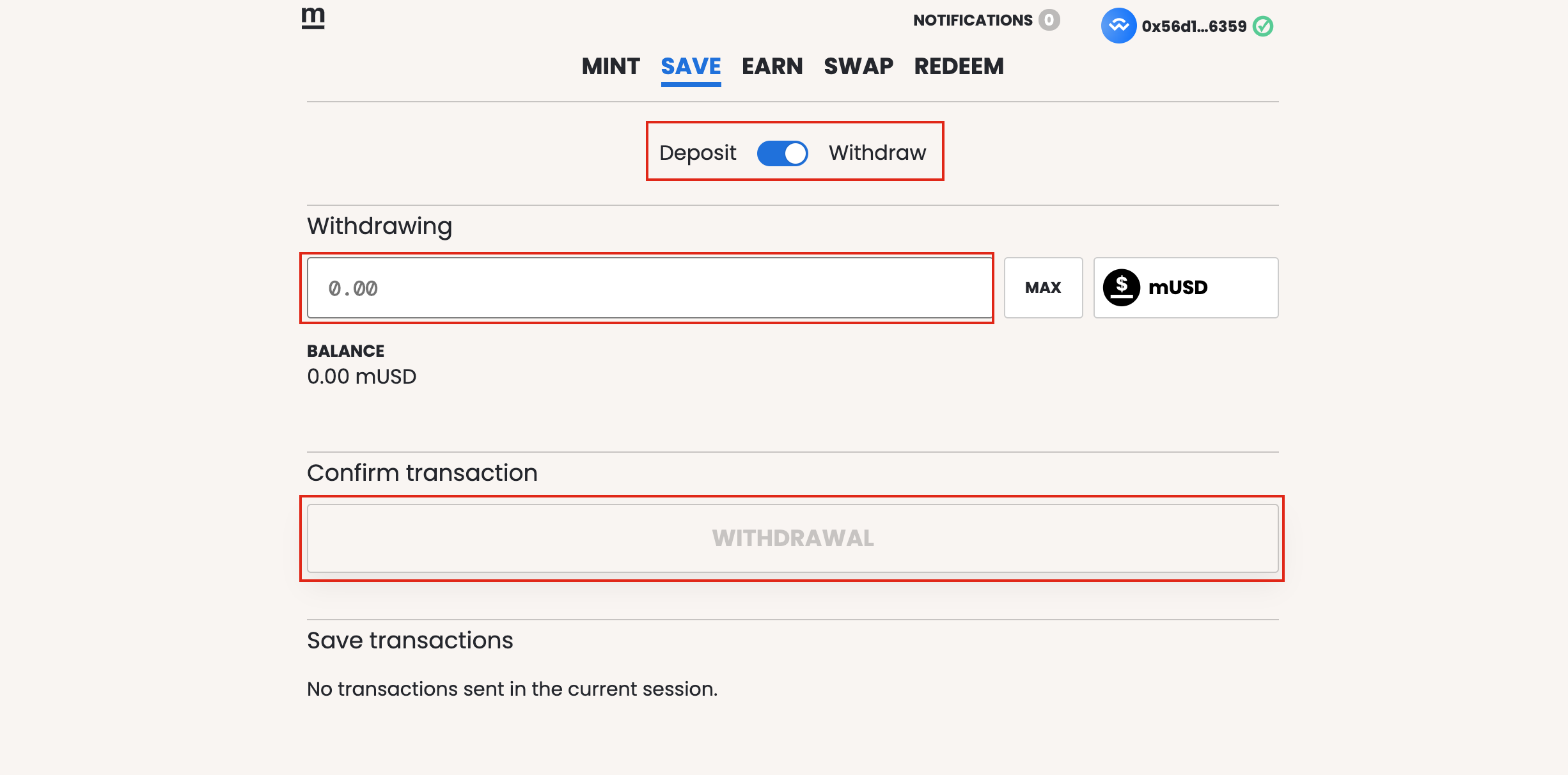Focus the withdrawing amount input field
The height and width of the screenshot is (775, 1568).
650,288
